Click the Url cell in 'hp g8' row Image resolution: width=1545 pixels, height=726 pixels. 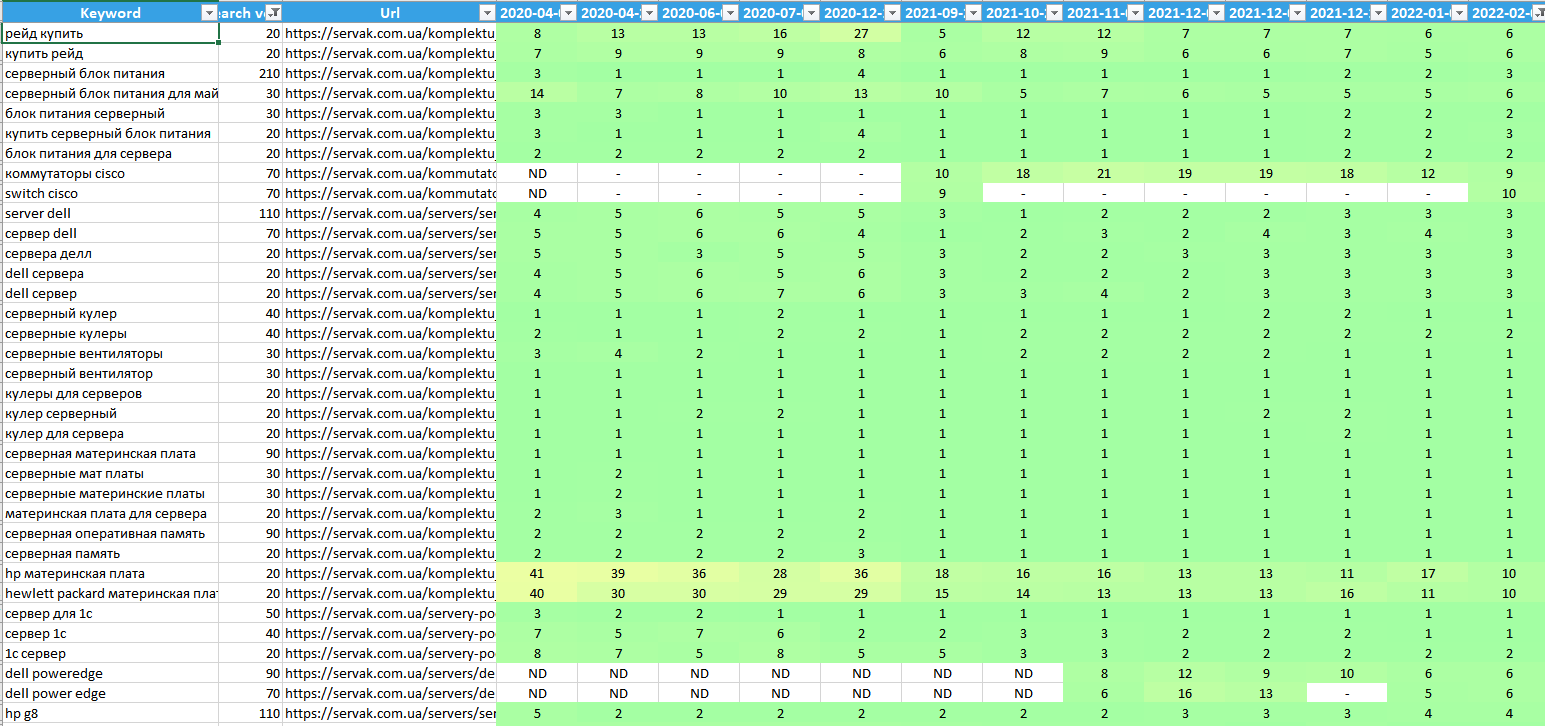pyautogui.click(x=390, y=714)
